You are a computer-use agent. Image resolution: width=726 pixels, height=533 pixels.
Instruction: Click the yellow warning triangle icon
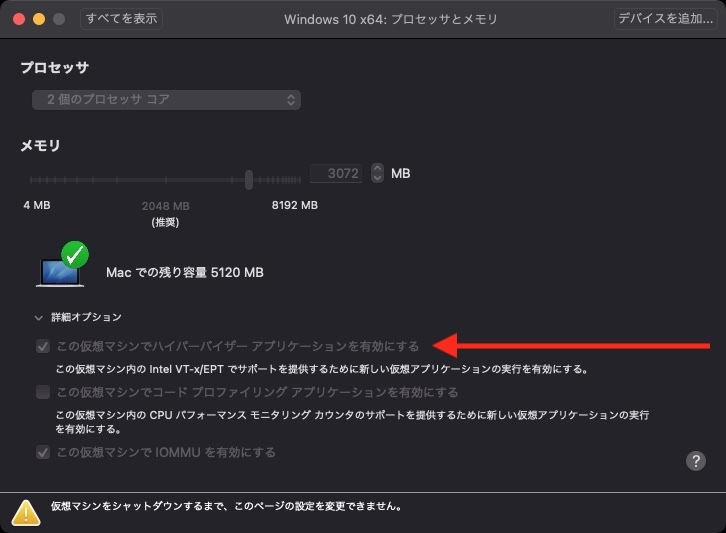[26, 513]
